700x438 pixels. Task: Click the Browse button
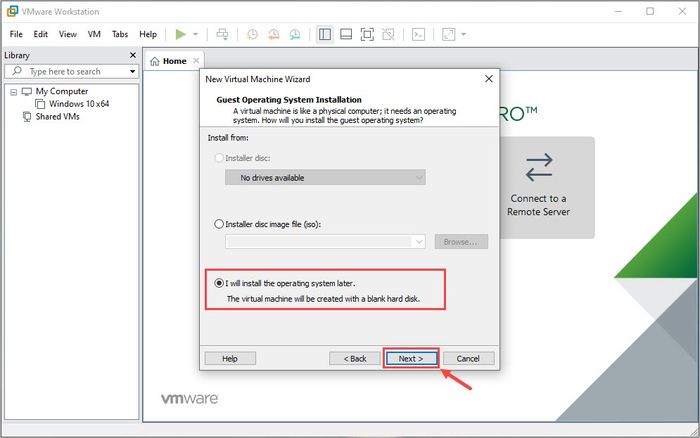(x=461, y=242)
